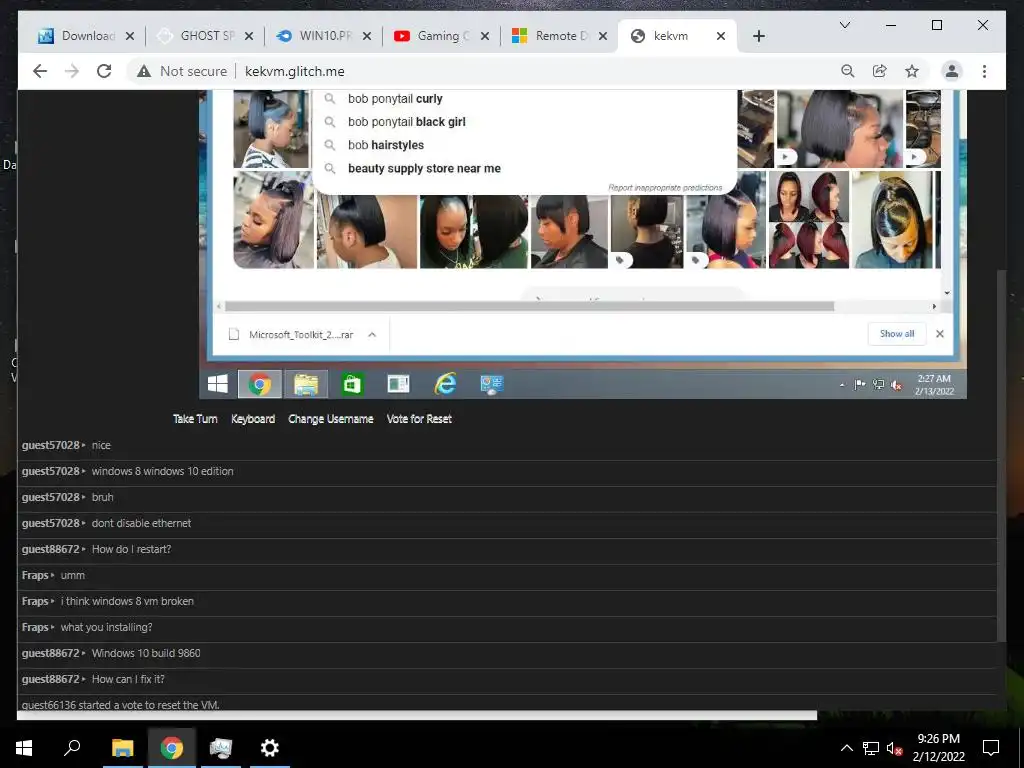Click Change Username
The height and width of the screenshot is (768, 1024).
pos(330,419)
